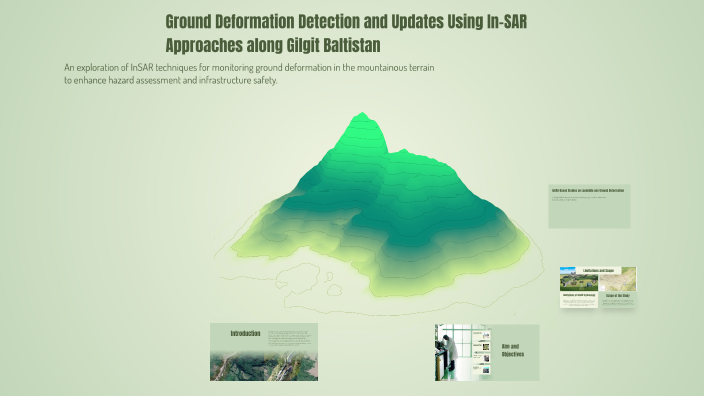
Task: Open the InSAR-Based Studies topic card
Action: coord(589,206)
